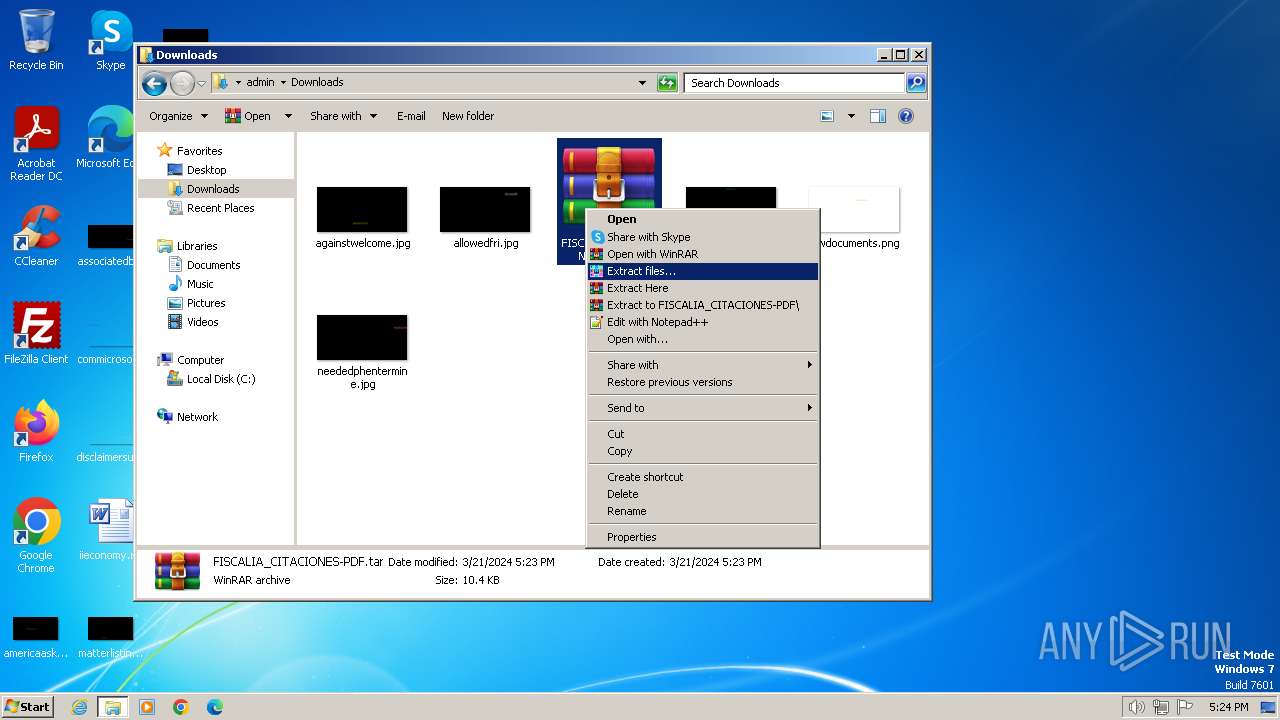
Task: Select Create shortcut entry
Action: [702, 477]
